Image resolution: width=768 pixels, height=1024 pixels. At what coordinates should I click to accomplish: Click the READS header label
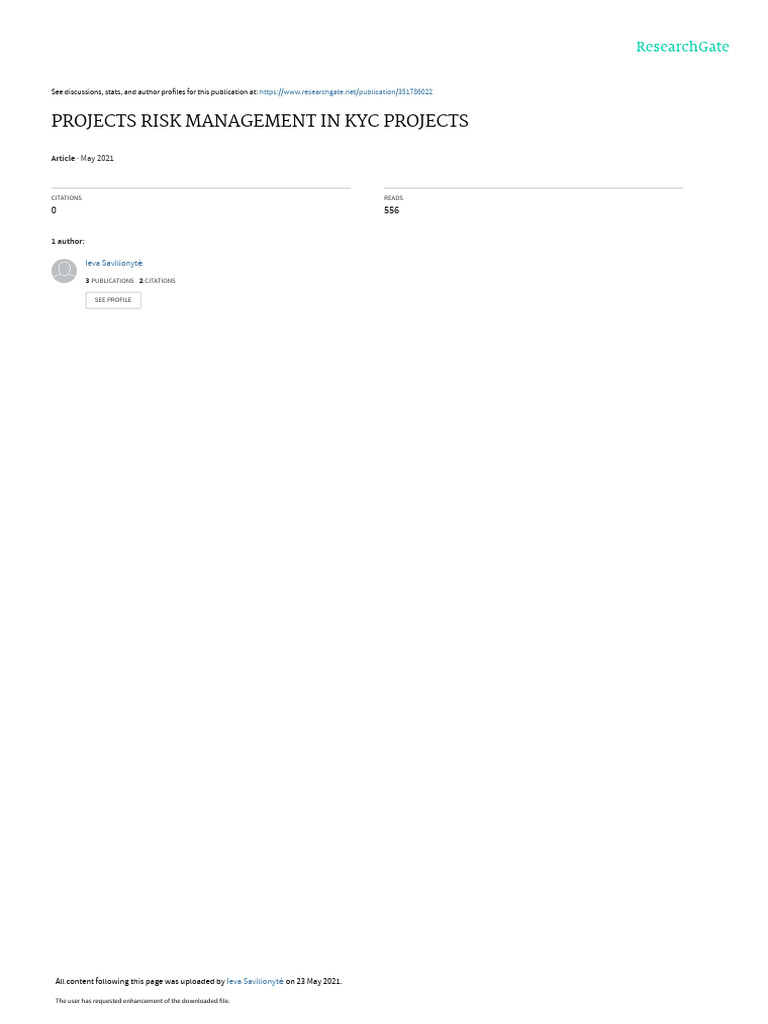[x=393, y=198]
